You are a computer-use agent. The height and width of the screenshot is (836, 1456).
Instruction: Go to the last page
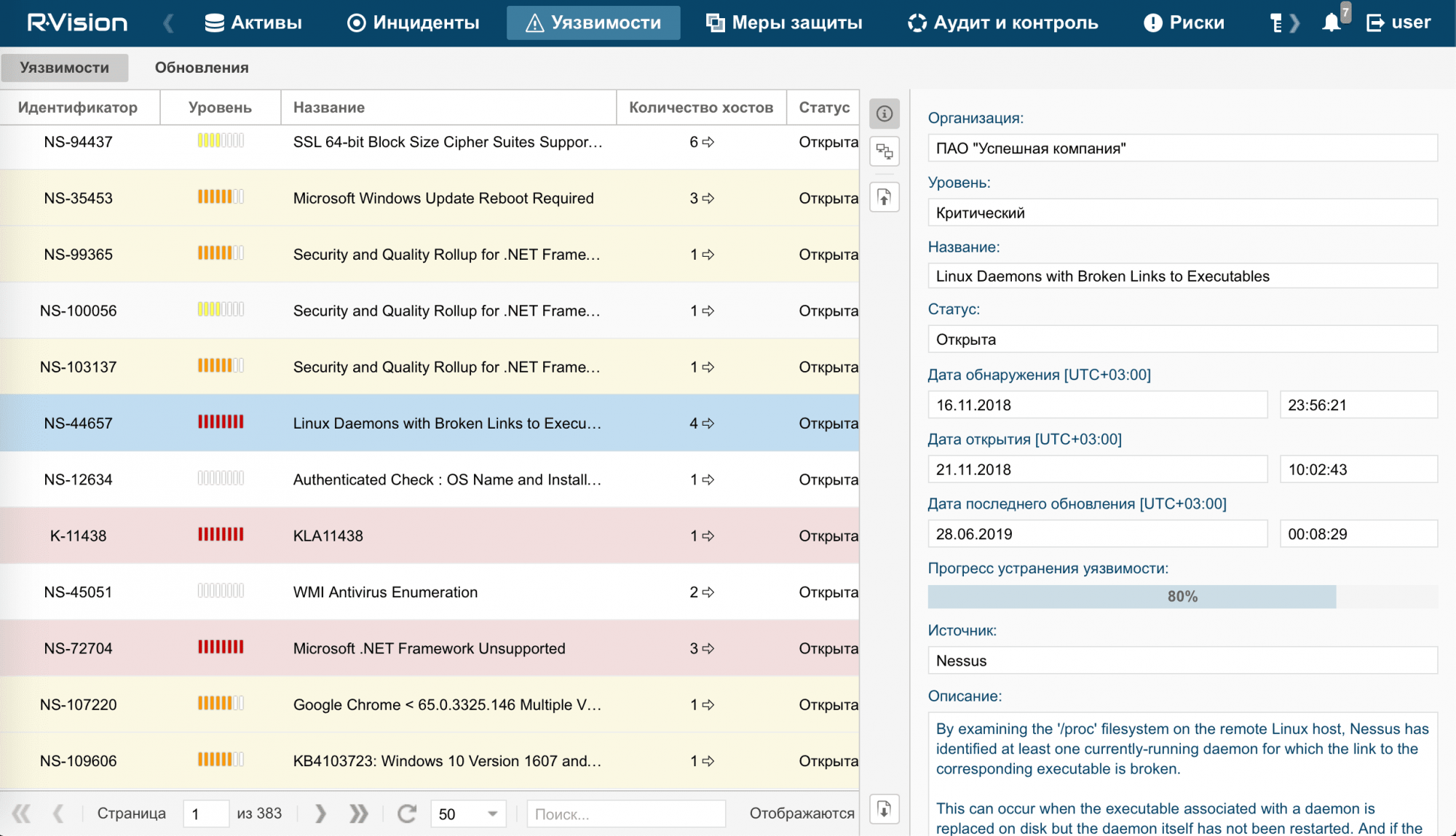coord(359,813)
